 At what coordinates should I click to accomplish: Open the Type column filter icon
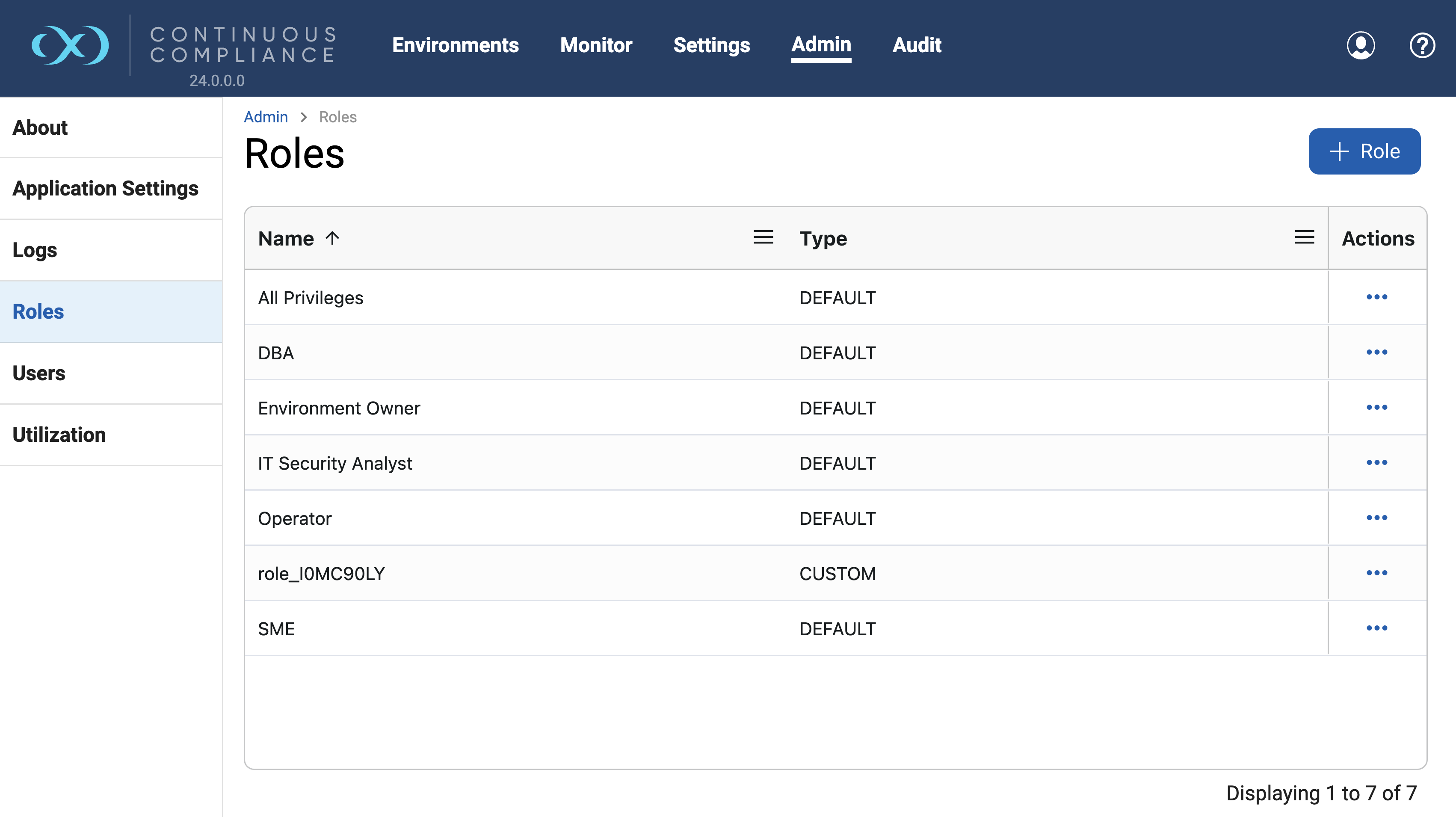pyautogui.click(x=1305, y=238)
